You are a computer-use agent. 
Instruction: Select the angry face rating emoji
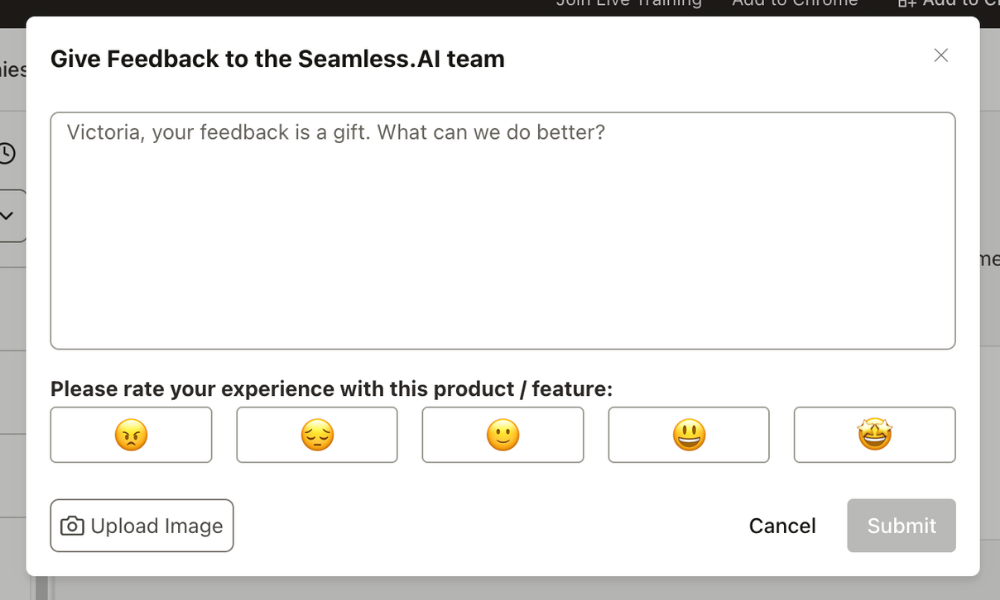[x=131, y=435]
